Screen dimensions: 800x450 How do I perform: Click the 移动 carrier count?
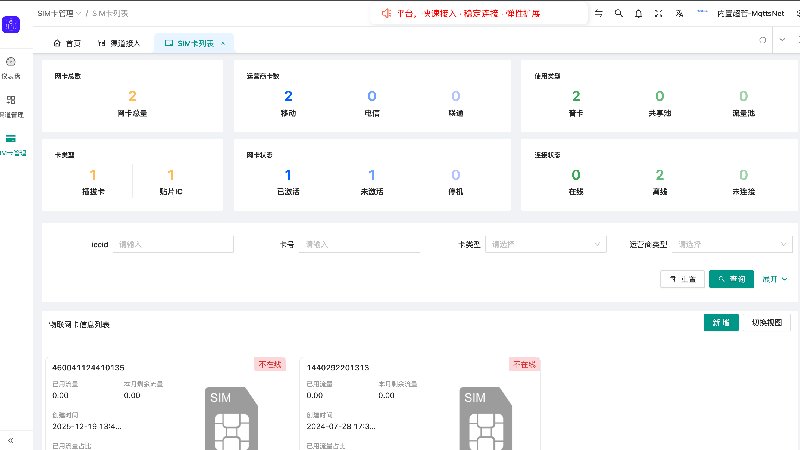pos(288,96)
